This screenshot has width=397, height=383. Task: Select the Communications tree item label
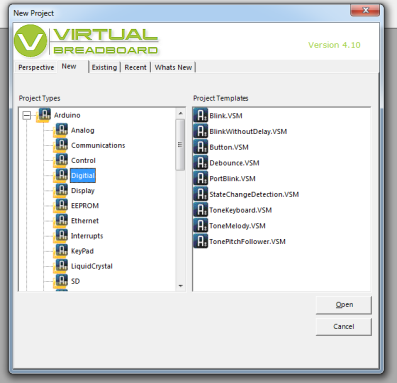98,145
